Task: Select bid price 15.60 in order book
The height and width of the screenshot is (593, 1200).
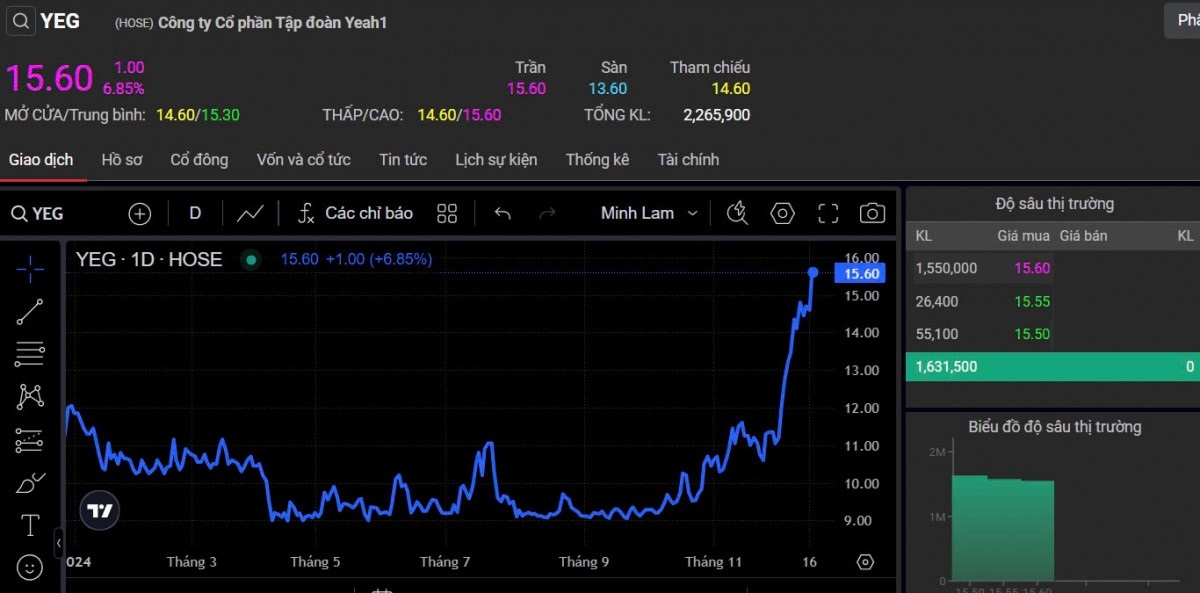Action: point(1032,268)
